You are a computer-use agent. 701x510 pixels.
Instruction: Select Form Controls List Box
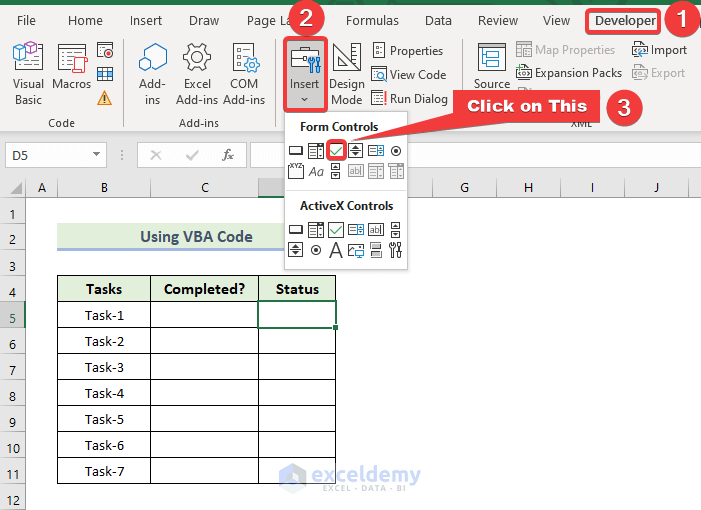pos(376,151)
